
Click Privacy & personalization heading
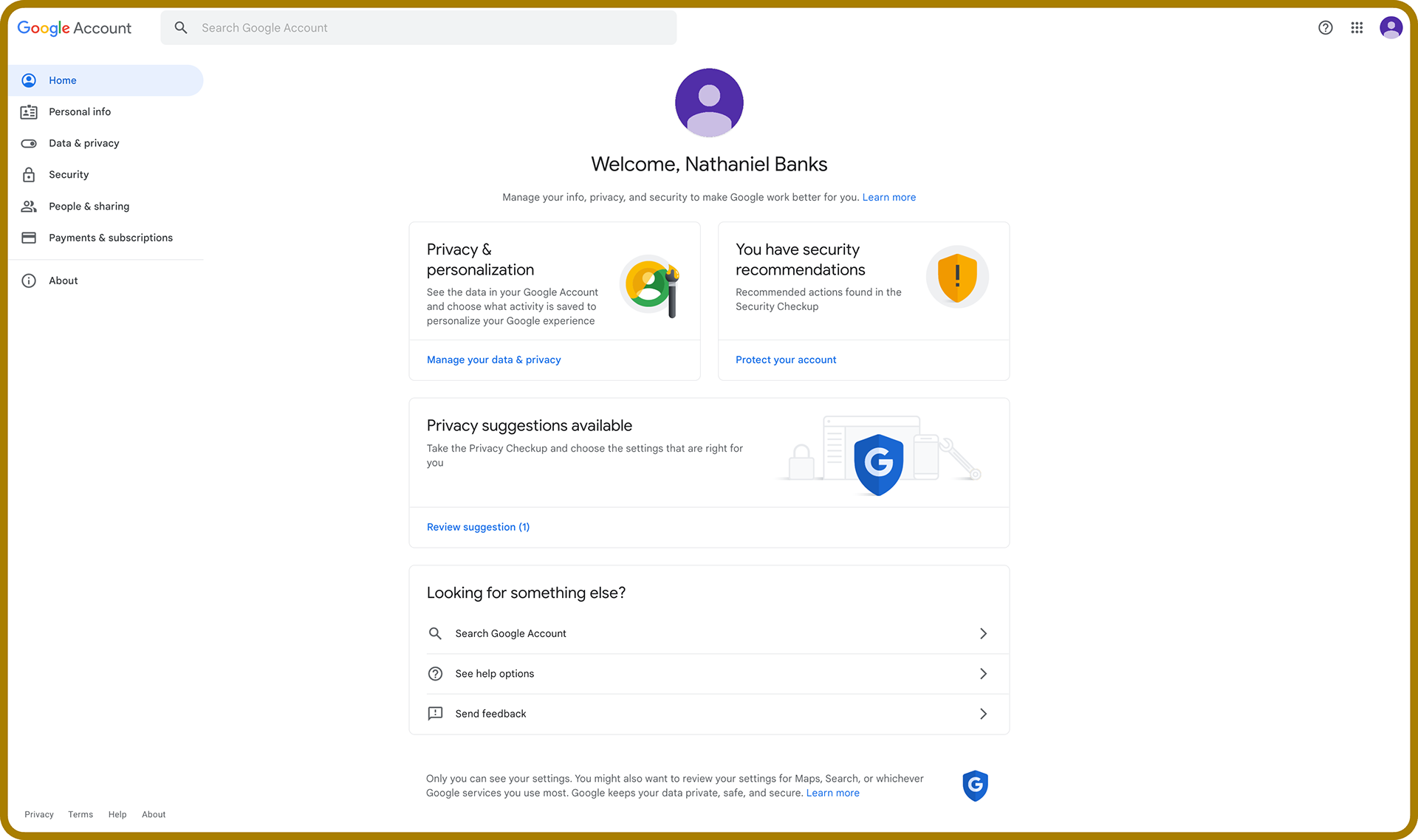click(x=480, y=260)
